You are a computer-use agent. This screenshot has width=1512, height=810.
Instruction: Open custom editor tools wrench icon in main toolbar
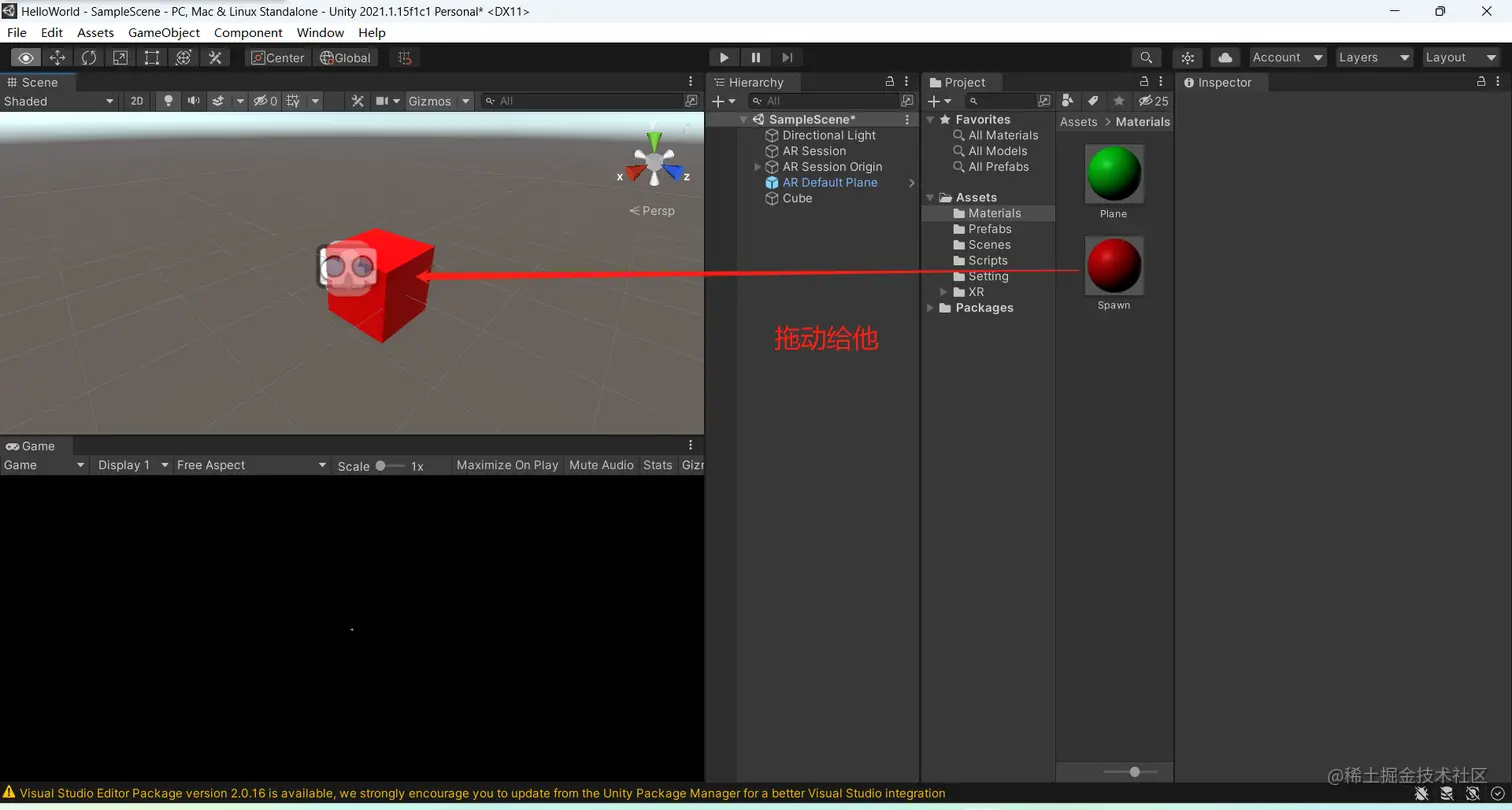tap(214, 58)
